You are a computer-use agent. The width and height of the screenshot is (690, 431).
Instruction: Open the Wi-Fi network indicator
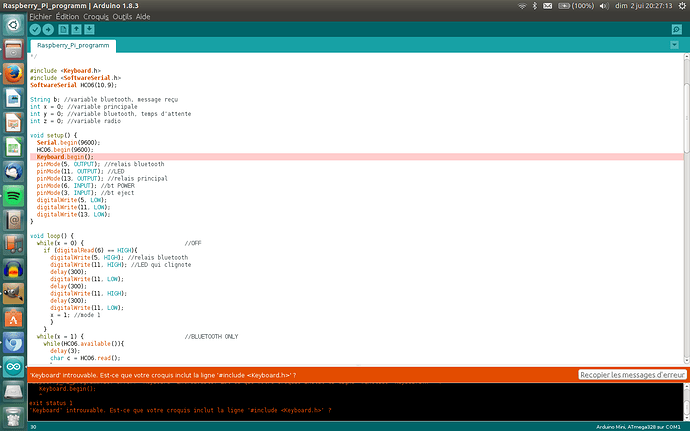point(522,6)
